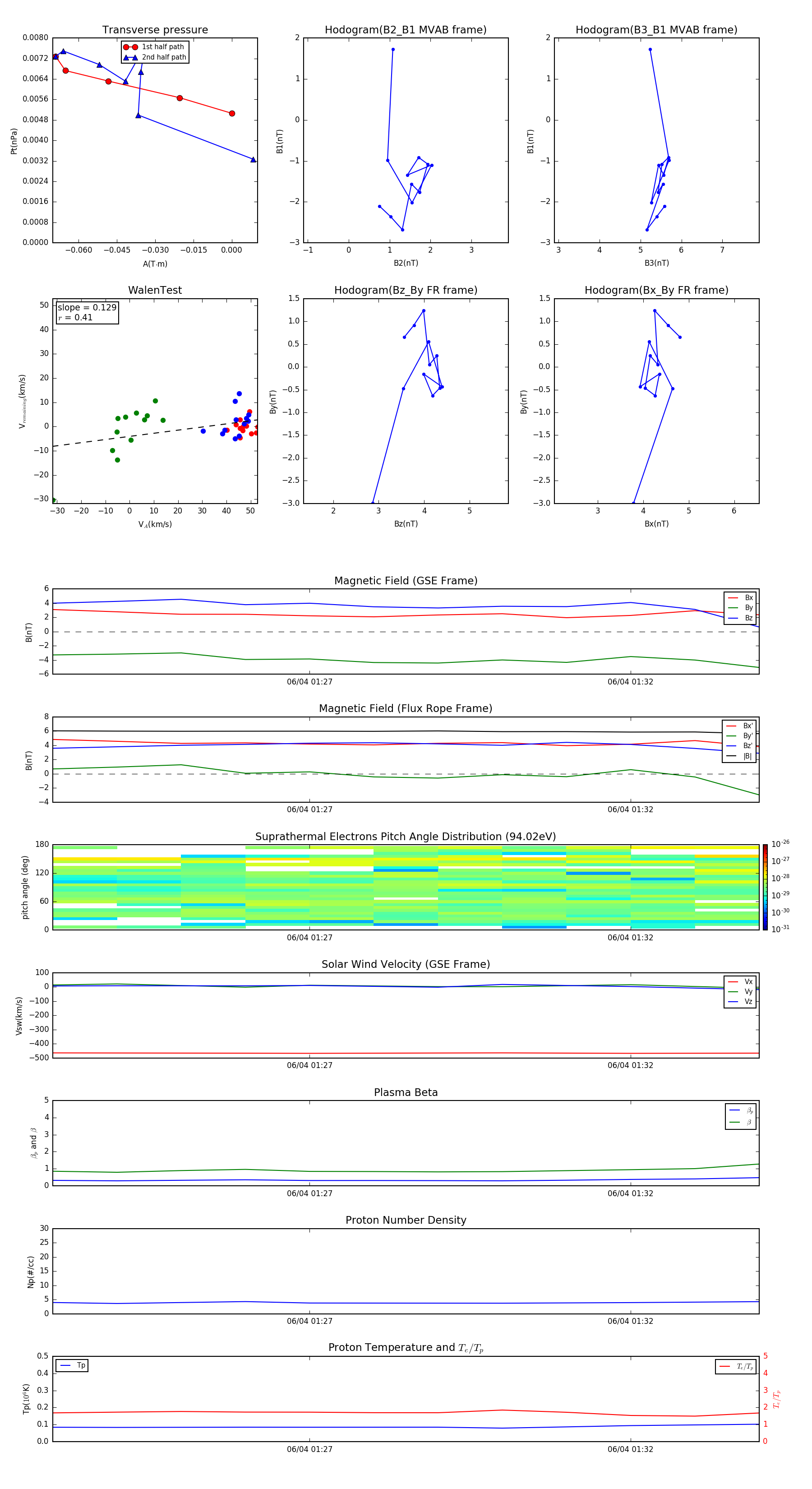The height and width of the screenshot is (1489, 812).
Task: Click '06/04 01:27' under the GSE magnetic field panel
Action: click(x=310, y=682)
